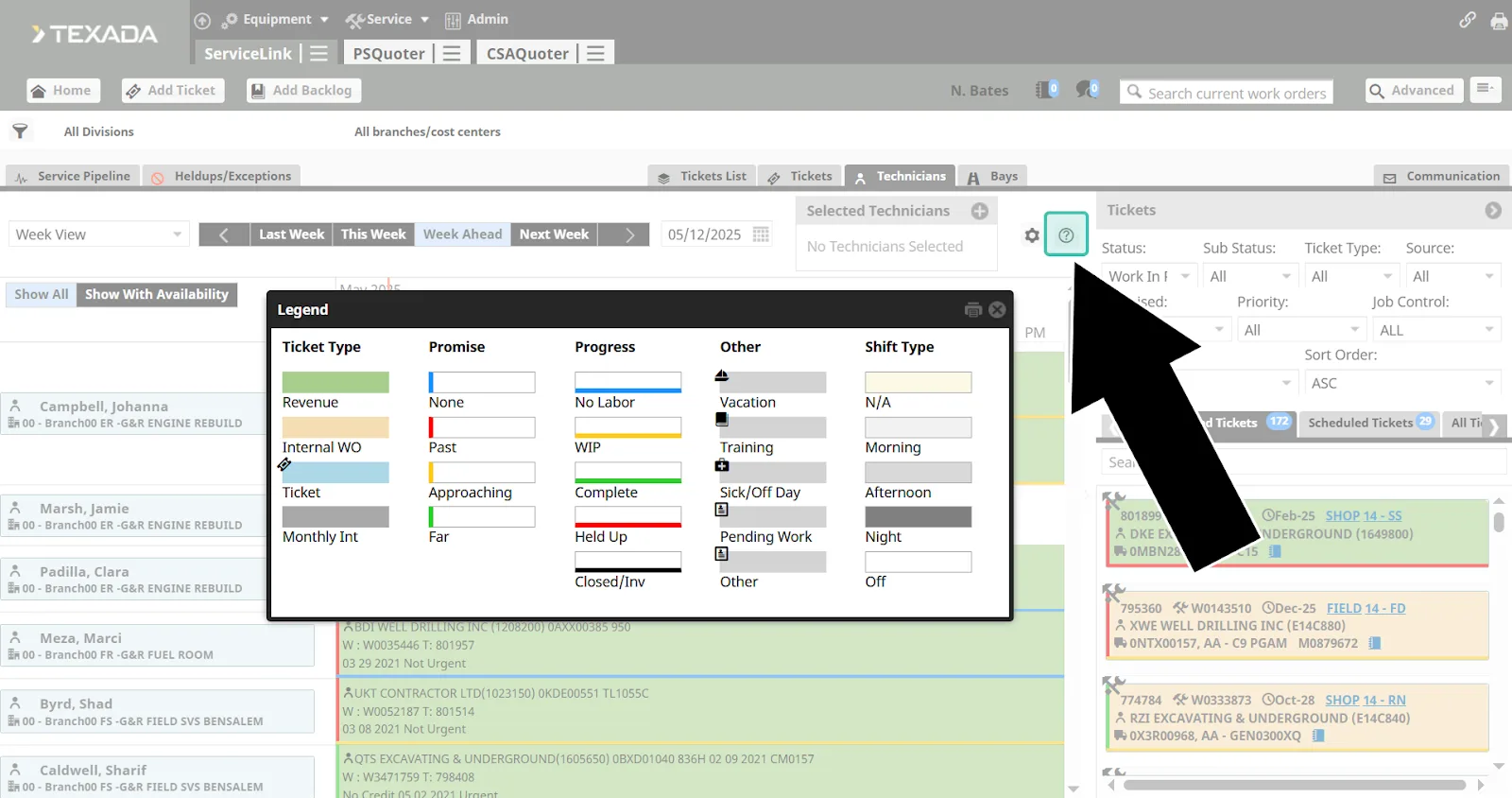1512x798 pixels.
Task: Open the SHOP 14 - SS link
Action: (x=1363, y=515)
